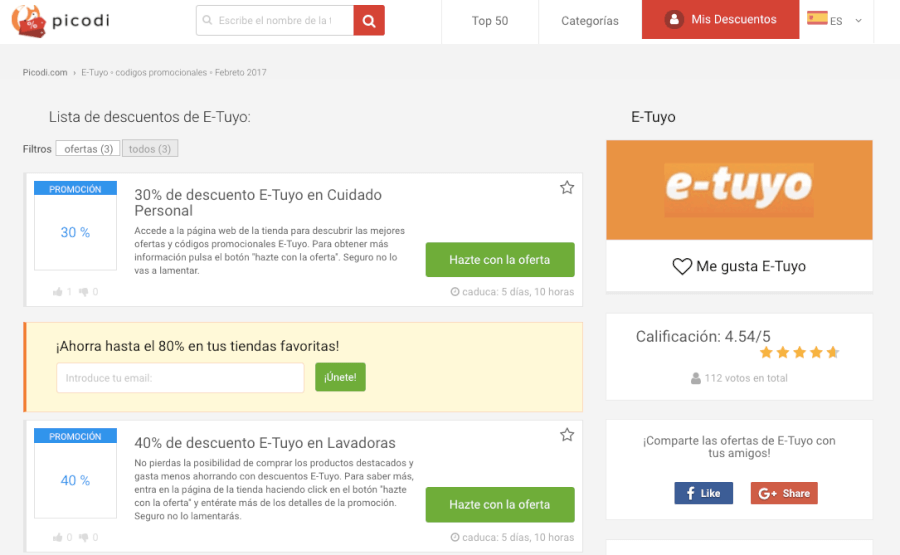900x555 pixels.
Task: Click the Picodi.com breadcrumb link
Action: 45,73
